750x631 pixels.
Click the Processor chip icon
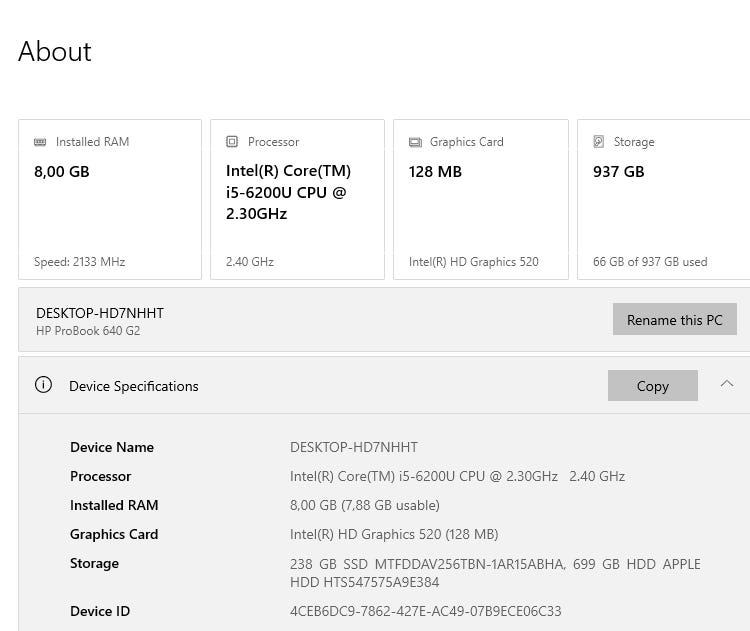tap(232, 142)
